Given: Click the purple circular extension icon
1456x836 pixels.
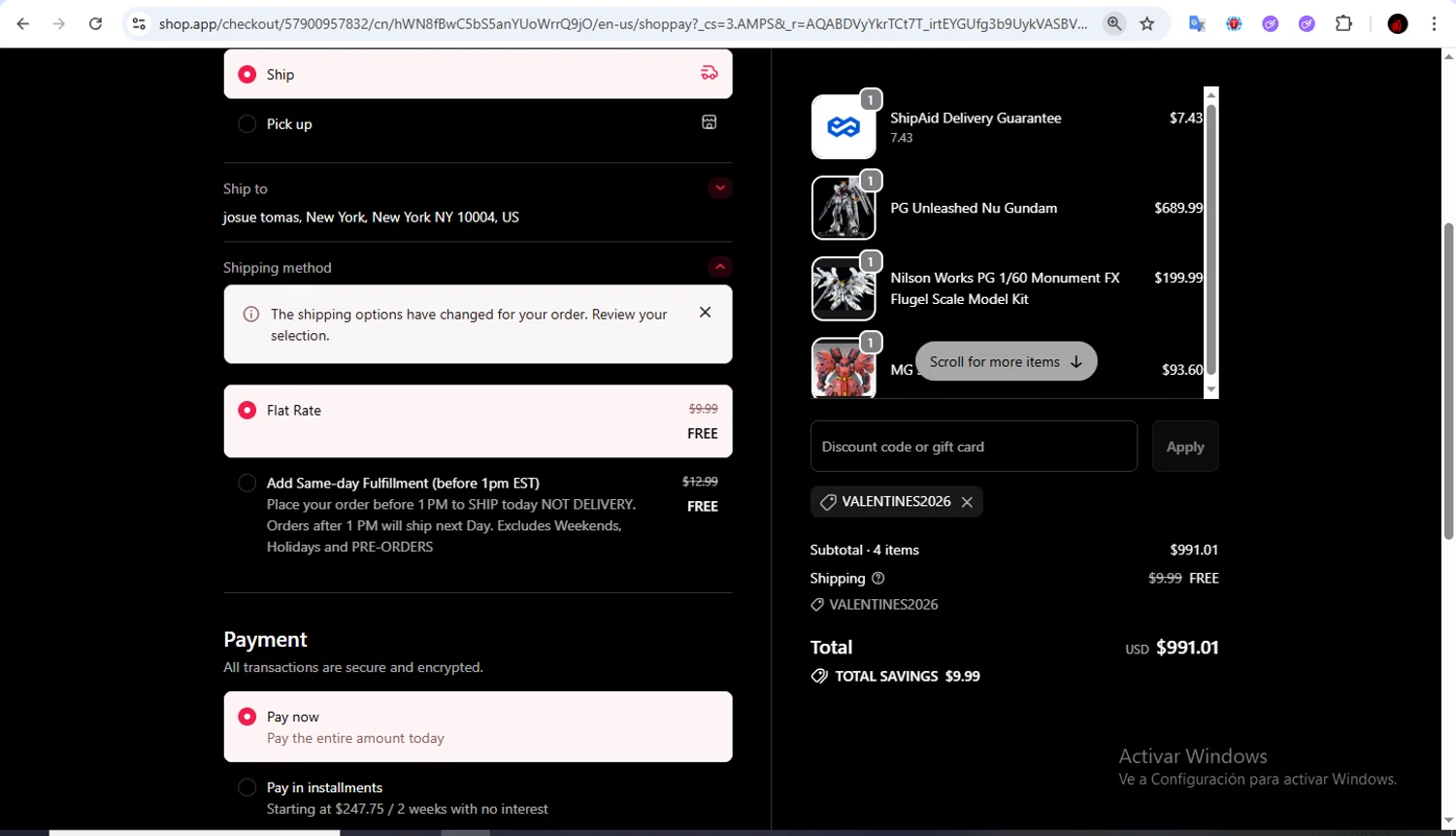Looking at the screenshot, I should [1271, 23].
